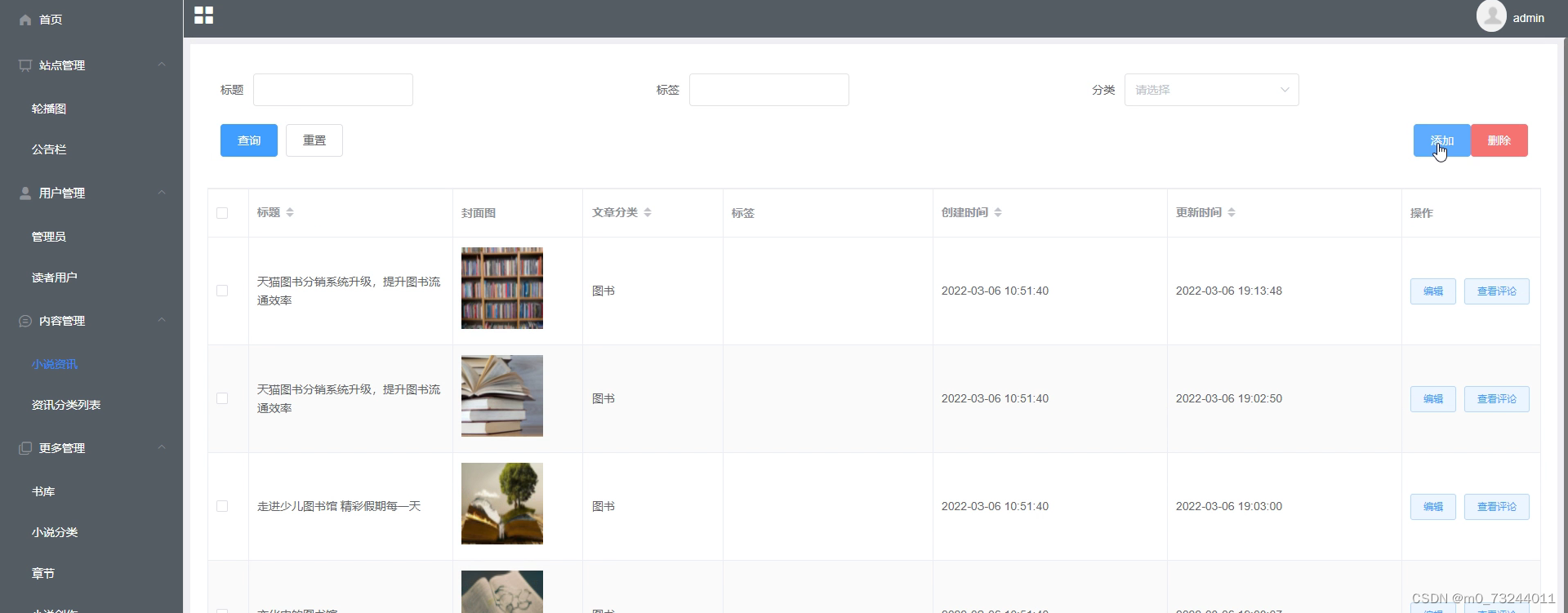1568x613 pixels.
Task: Collapse the 更多管理 menu section
Action: 162,447
